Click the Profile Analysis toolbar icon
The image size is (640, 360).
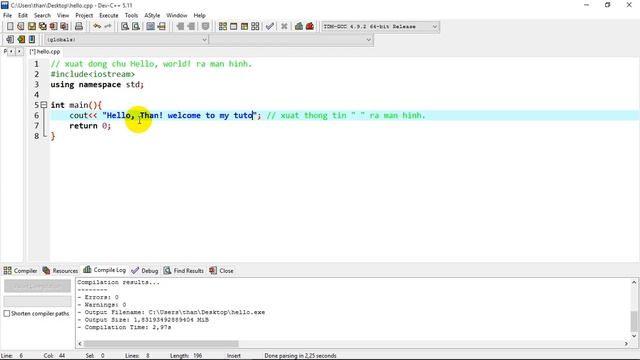[x=299, y=27]
